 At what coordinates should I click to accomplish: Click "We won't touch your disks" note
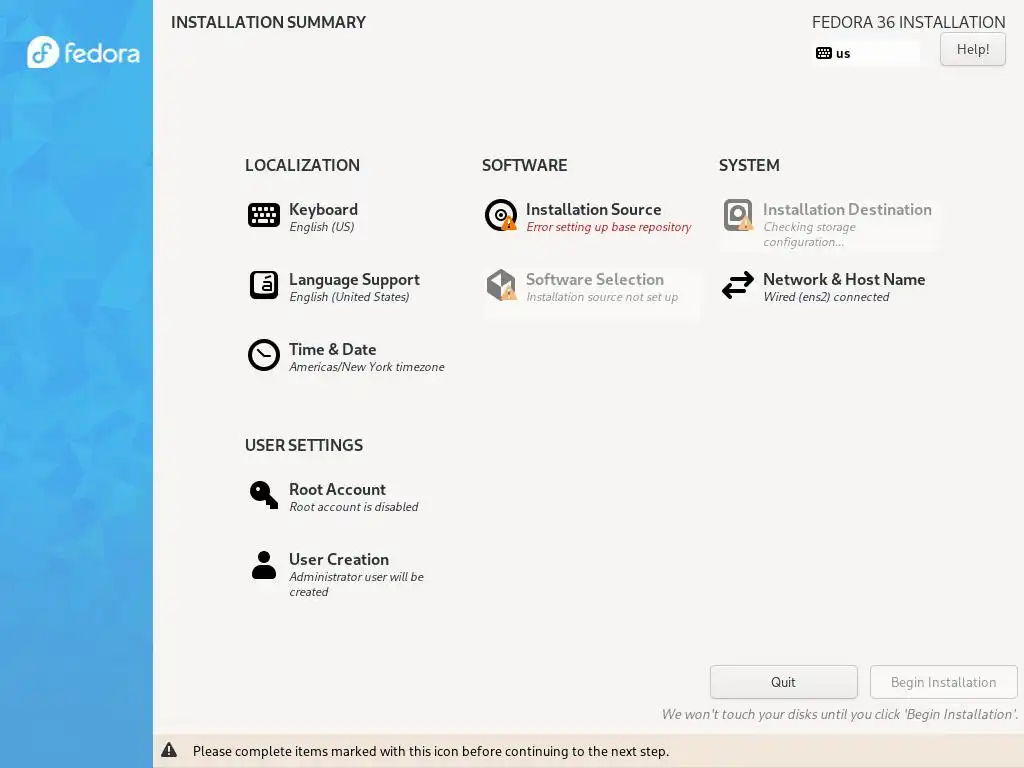[840, 714]
